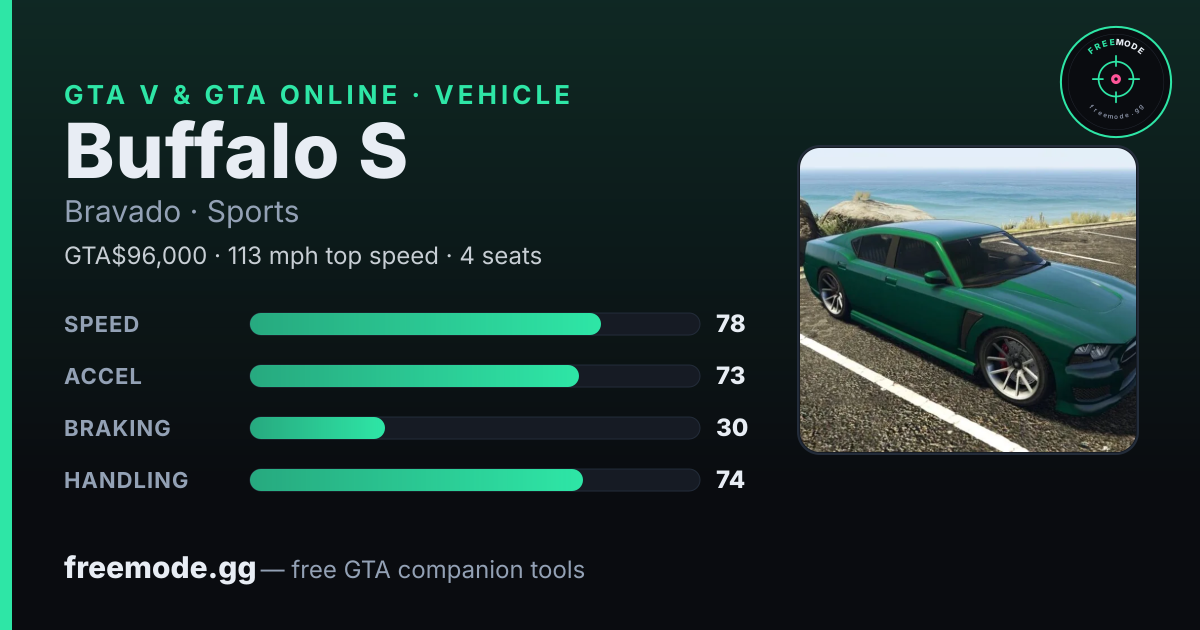Click the Freemode crosshair logo badge
1200x630 pixels.
(1115, 82)
